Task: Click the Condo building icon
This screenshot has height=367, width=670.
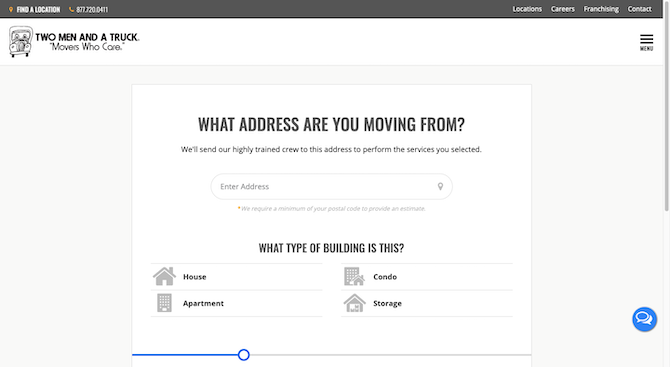Action: click(354, 276)
